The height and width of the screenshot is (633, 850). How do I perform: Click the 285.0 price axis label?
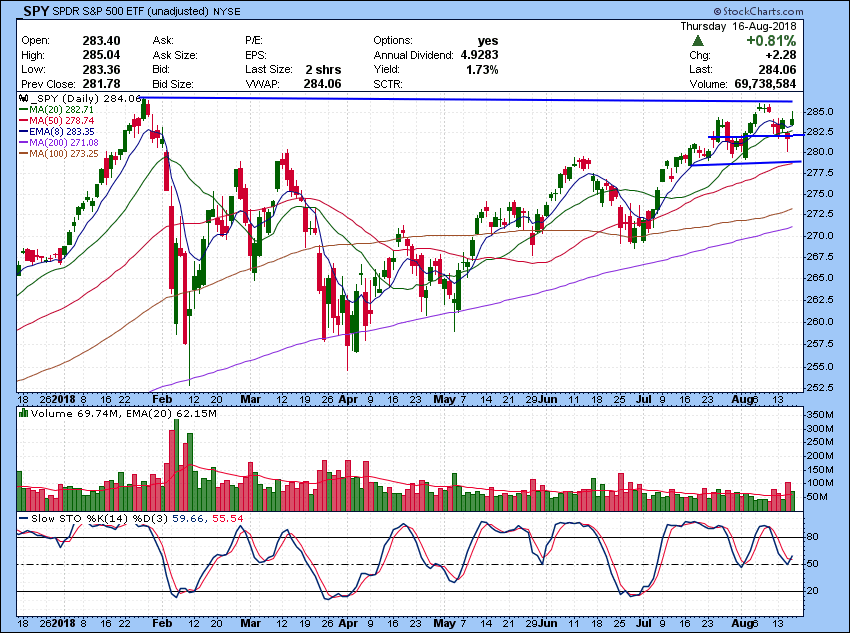tap(819, 112)
